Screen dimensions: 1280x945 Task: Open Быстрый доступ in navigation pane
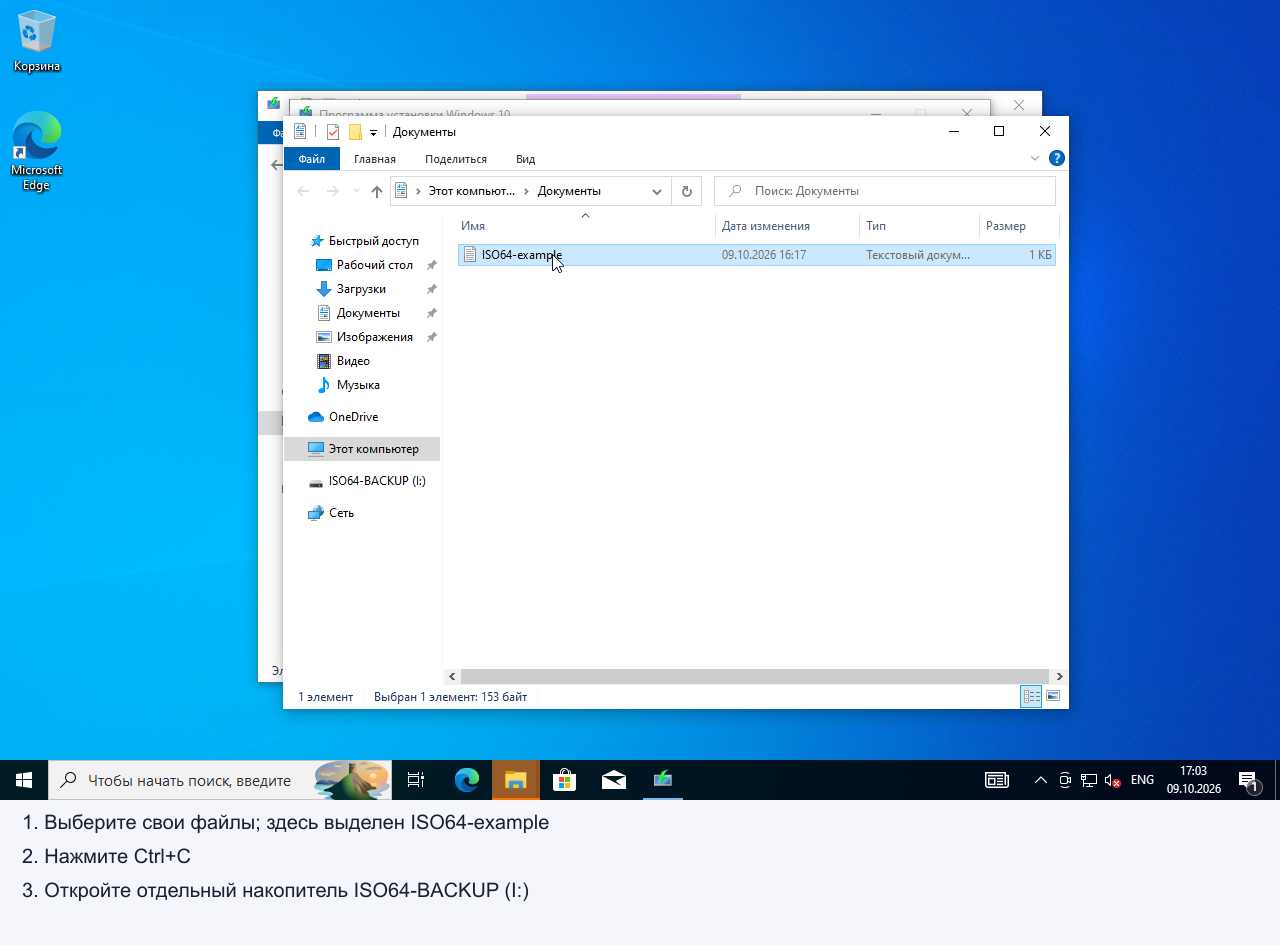coord(373,241)
